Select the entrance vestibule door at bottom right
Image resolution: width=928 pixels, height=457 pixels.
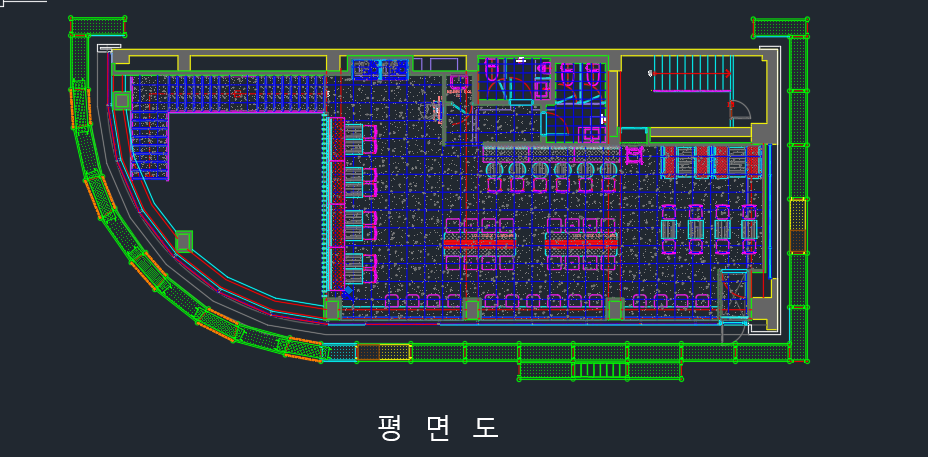click(x=734, y=294)
